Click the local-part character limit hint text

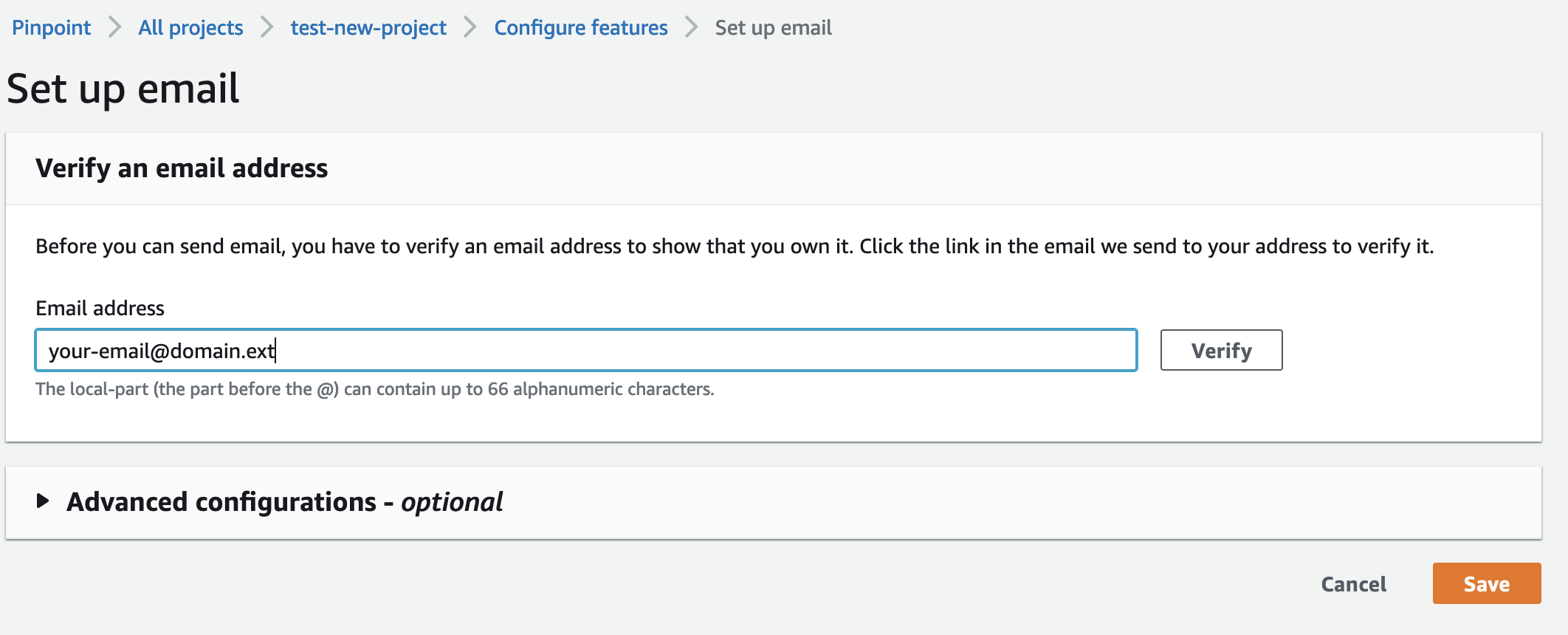click(x=375, y=389)
